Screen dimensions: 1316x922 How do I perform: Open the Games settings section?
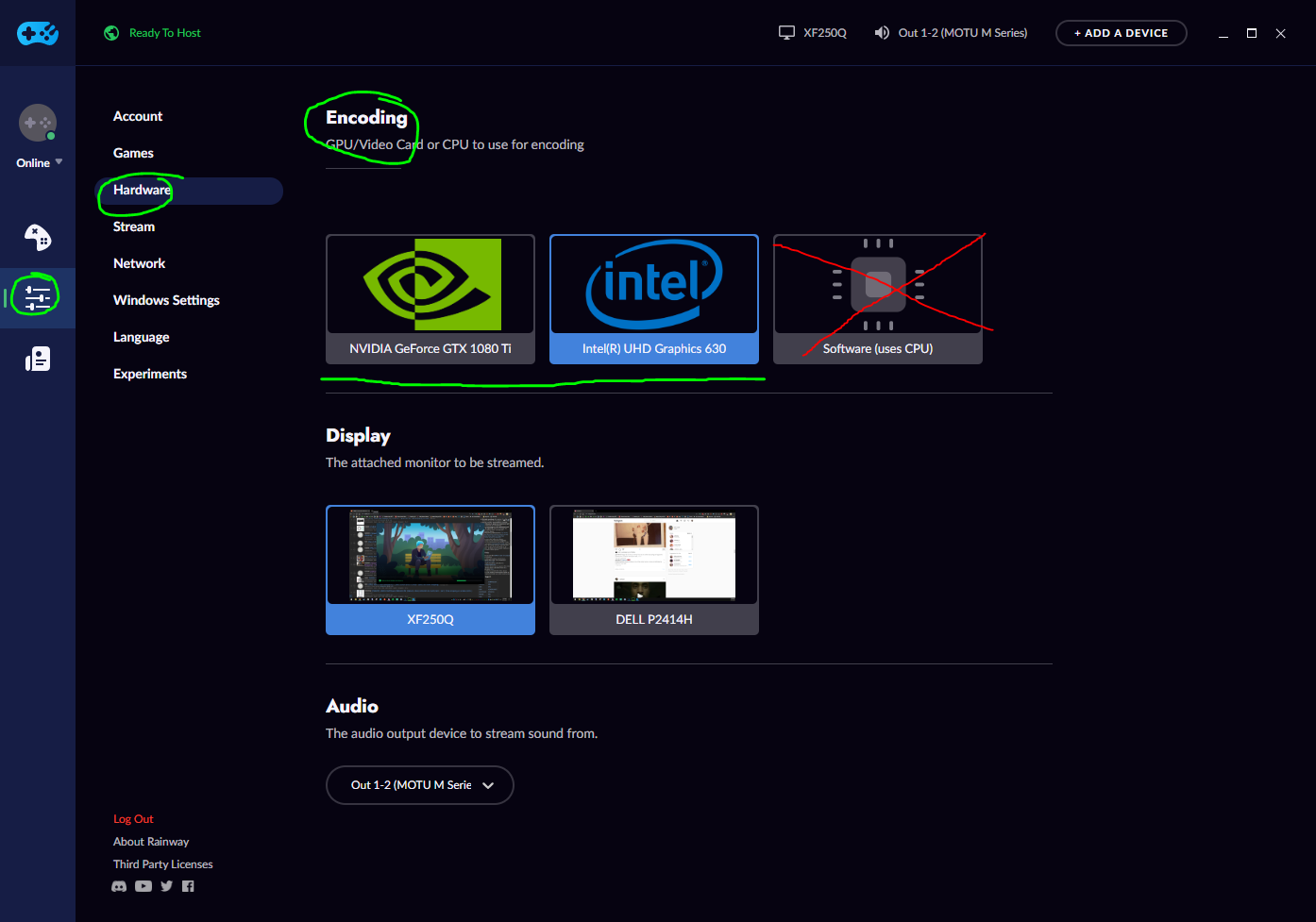133,153
